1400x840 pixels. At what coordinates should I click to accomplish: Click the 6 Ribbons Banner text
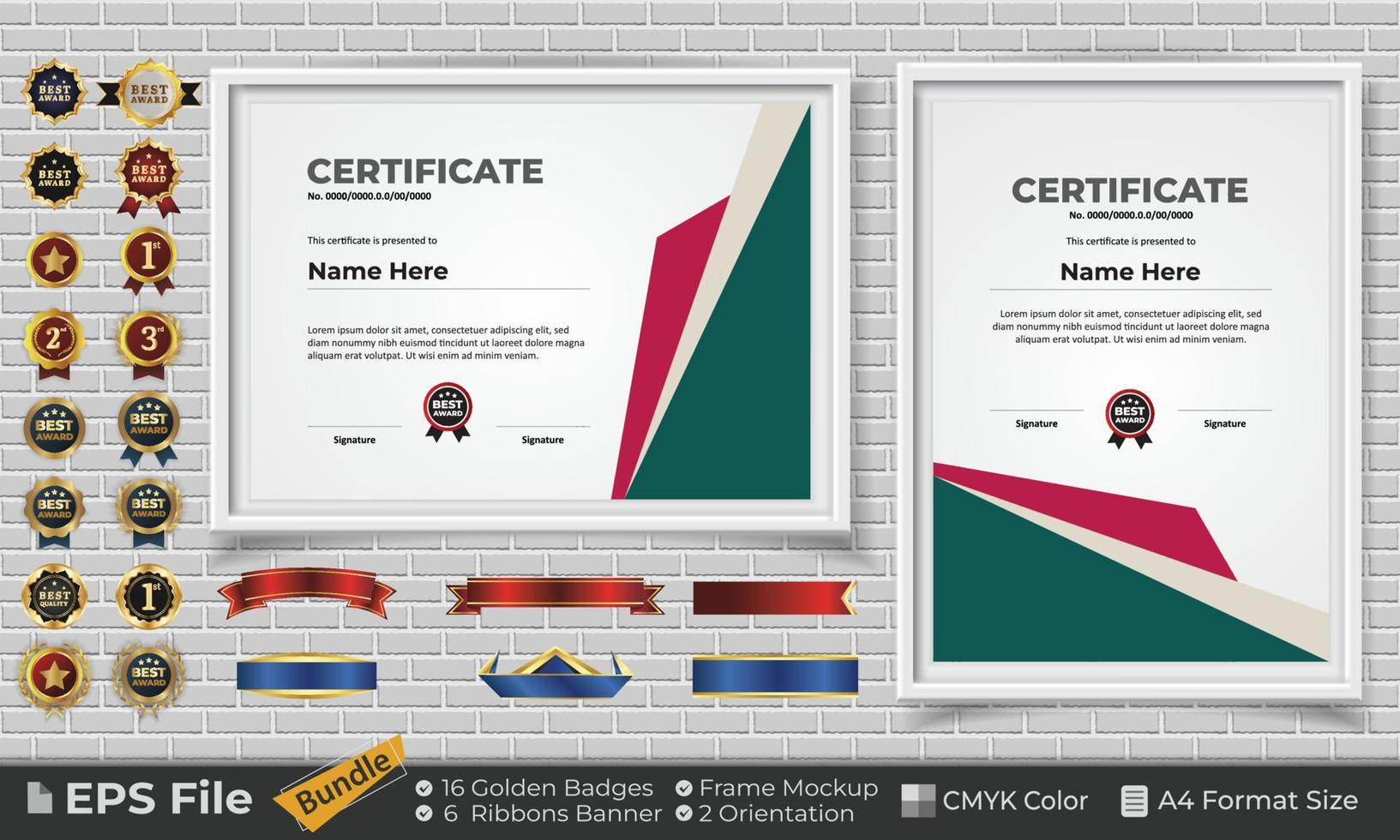click(x=552, y=813)
